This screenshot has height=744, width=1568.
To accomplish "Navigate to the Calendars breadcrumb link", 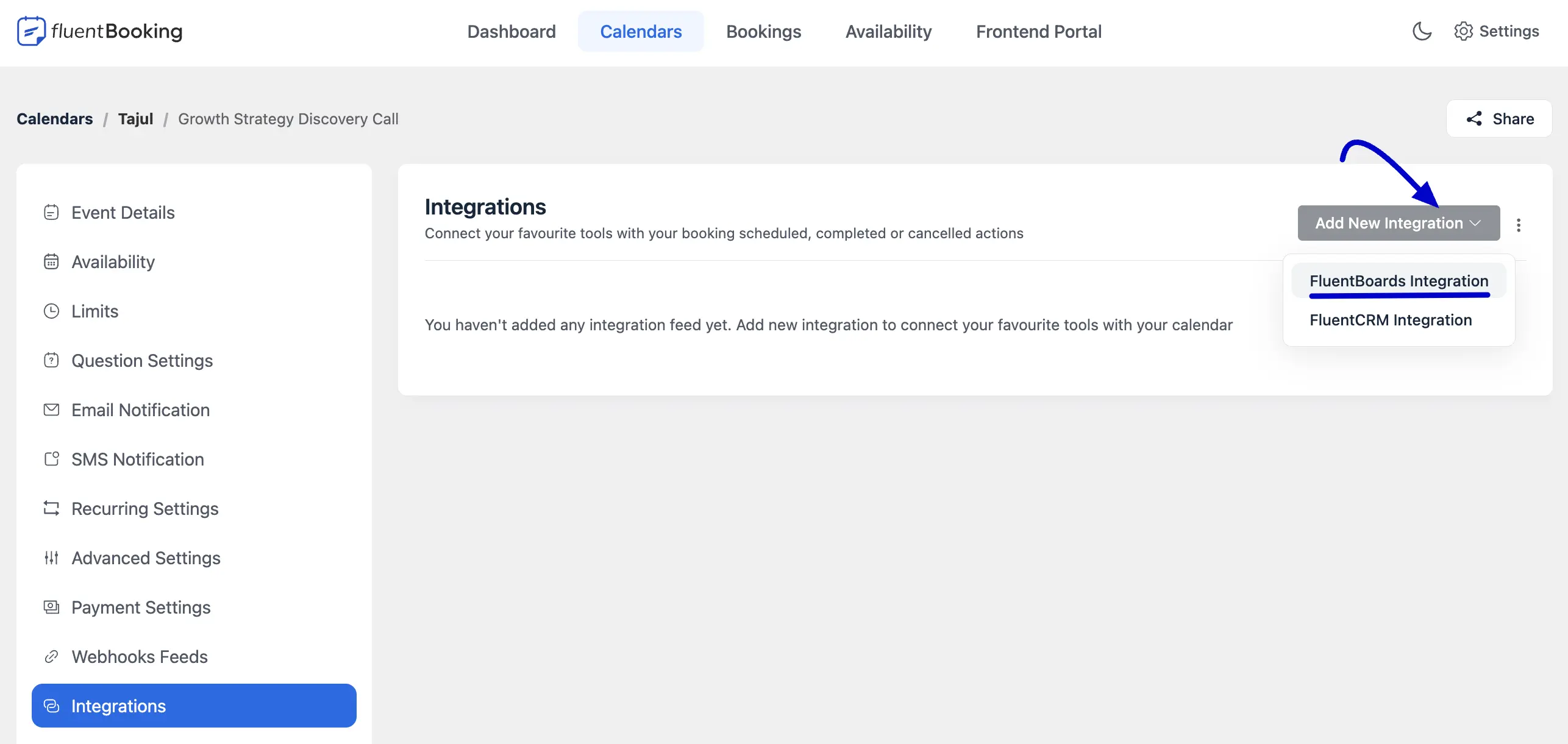I will 54,119.
